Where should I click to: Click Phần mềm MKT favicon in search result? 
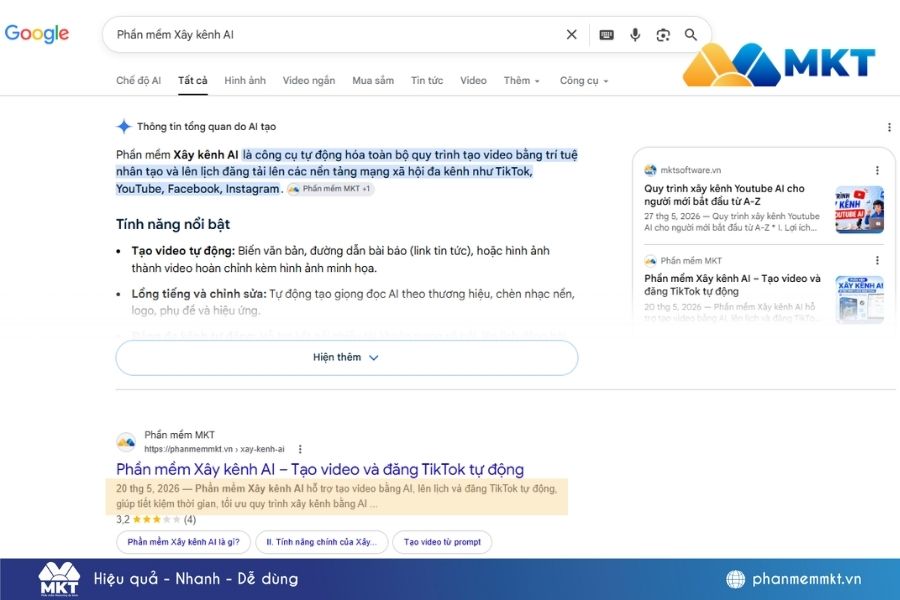click(x=126, y=442)
